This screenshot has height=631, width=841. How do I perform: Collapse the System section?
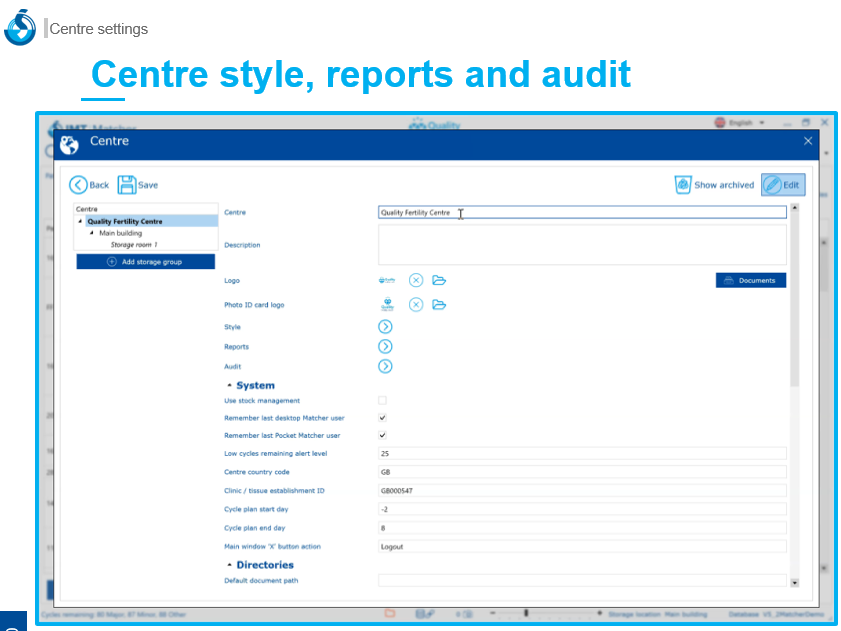[229, 385]
